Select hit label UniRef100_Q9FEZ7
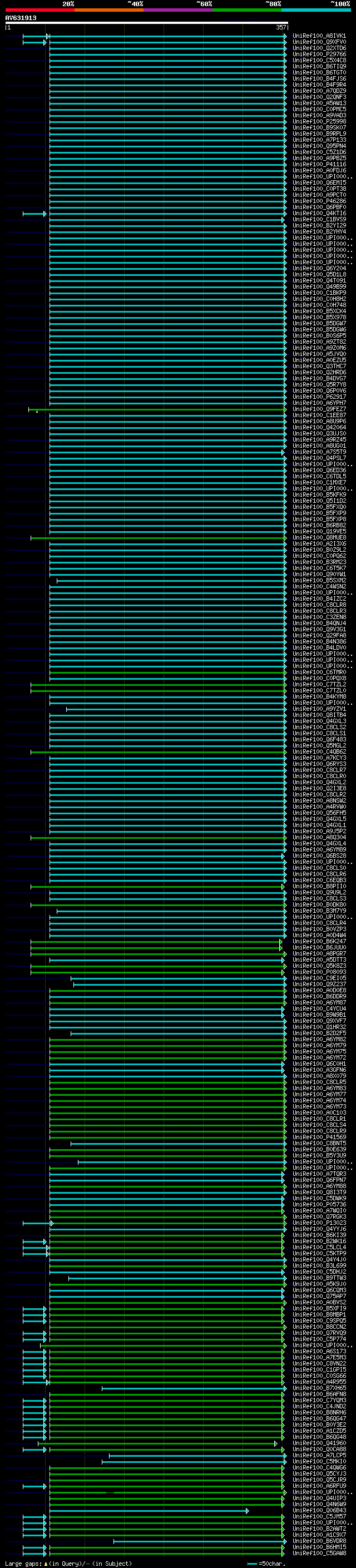The width and height of the screenshot is (356, 1568). [x=319, y=409]
